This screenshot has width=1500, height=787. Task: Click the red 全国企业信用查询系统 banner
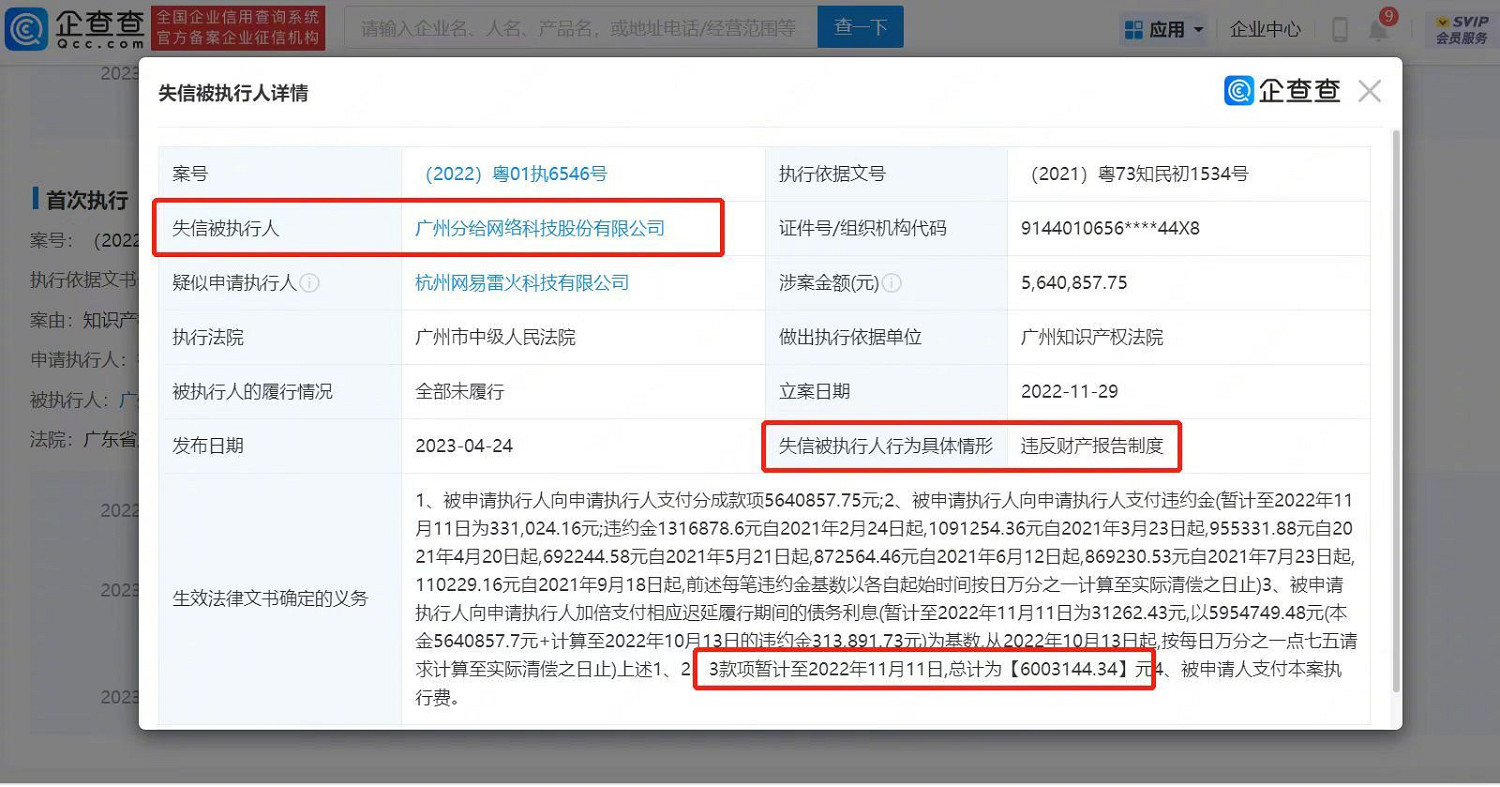coord(238,28)
